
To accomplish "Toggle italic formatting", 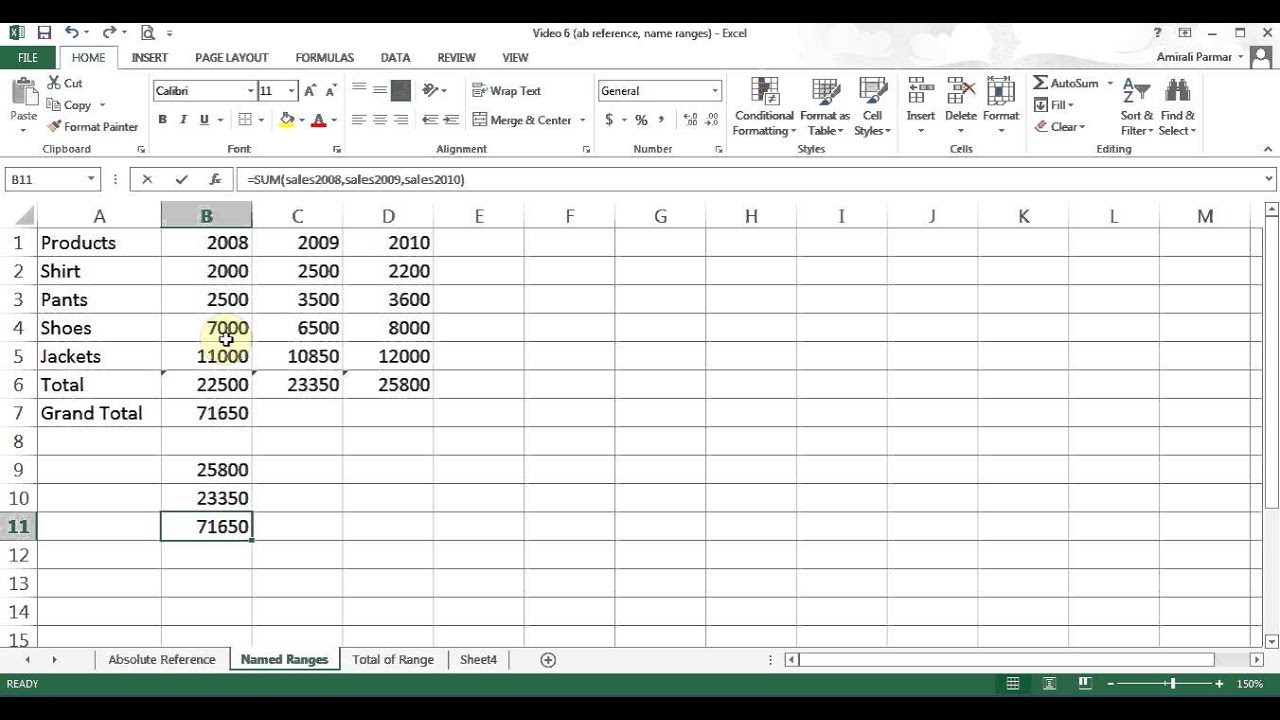I will pyautogui.click(x=183, y=120).
